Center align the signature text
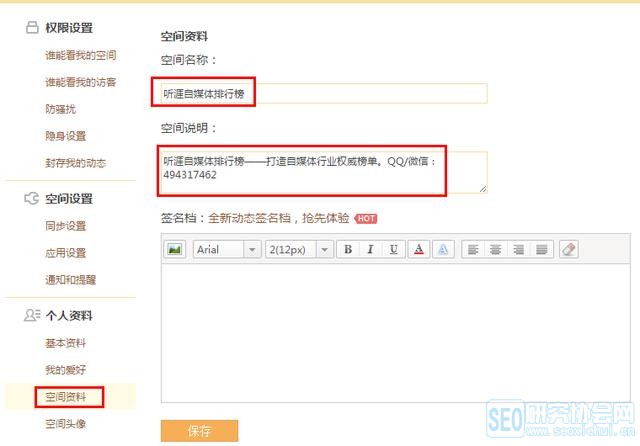 coord(495,249)
